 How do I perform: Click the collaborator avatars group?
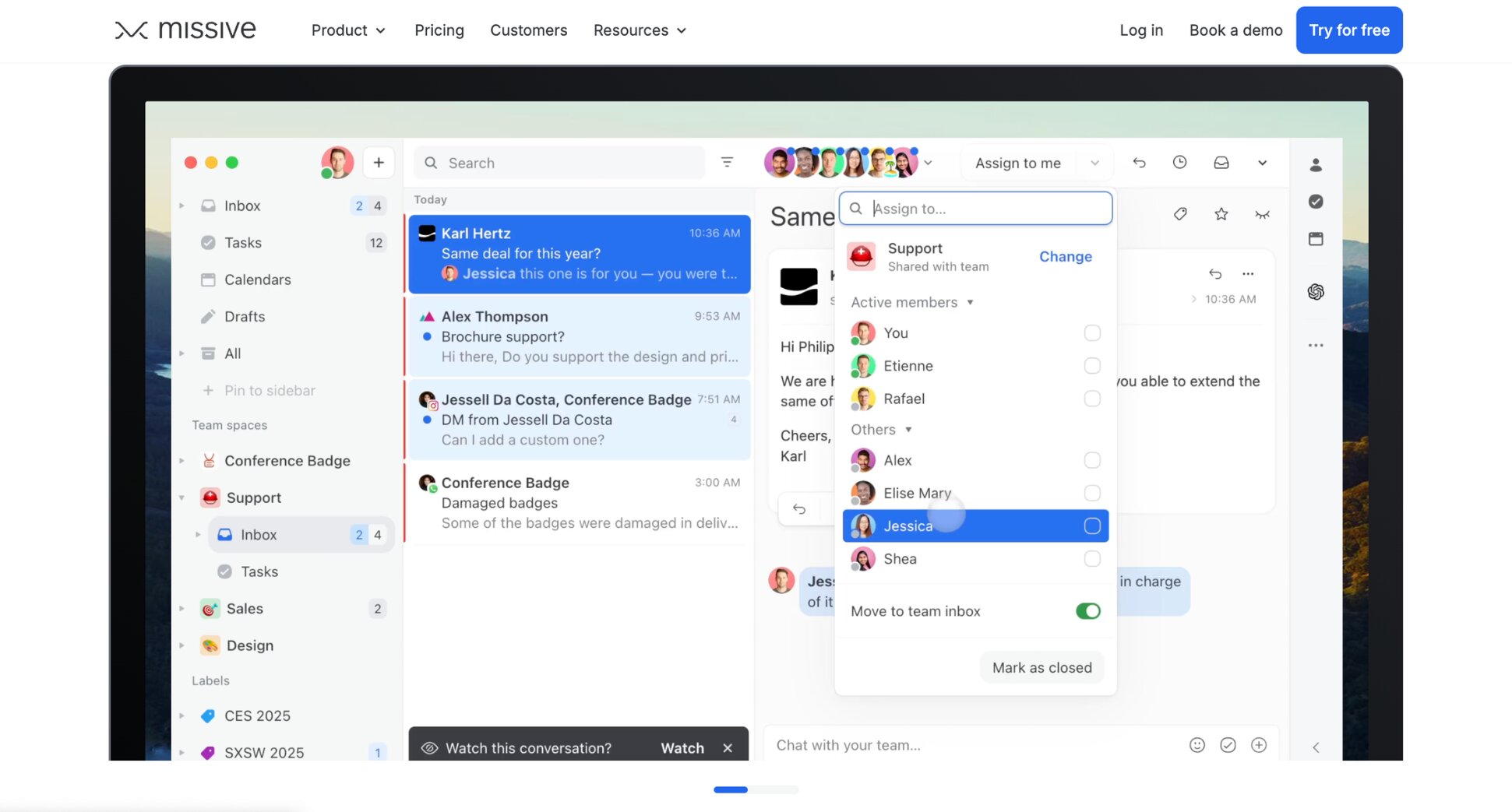click(x=841, y=163)
